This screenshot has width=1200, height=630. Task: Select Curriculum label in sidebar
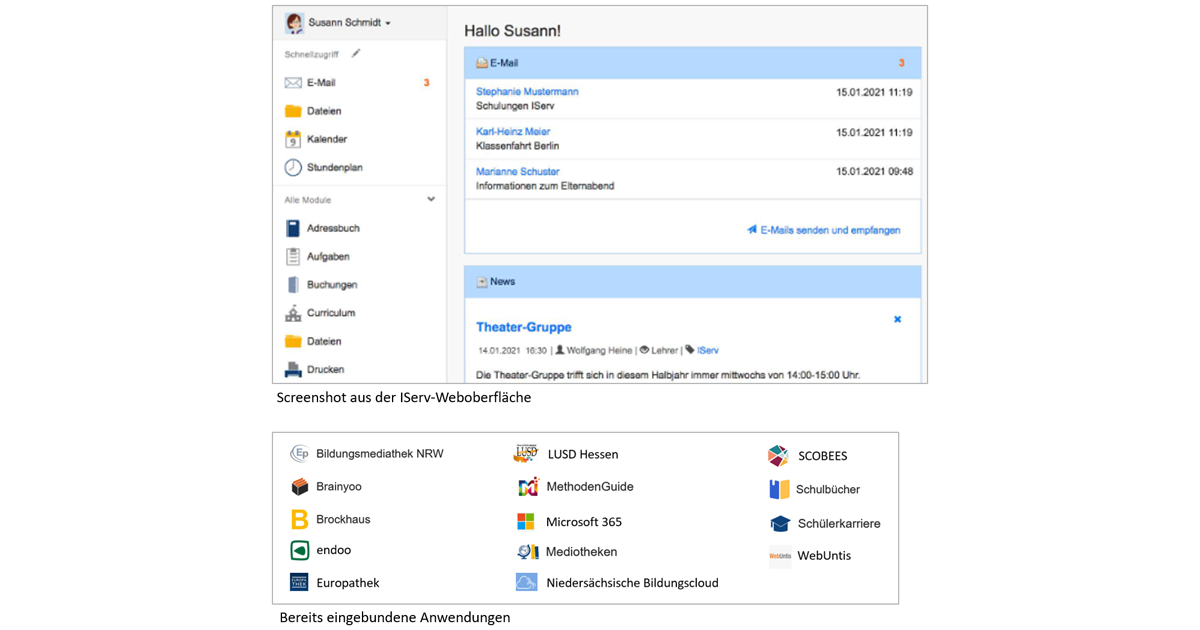coord(331,313)
